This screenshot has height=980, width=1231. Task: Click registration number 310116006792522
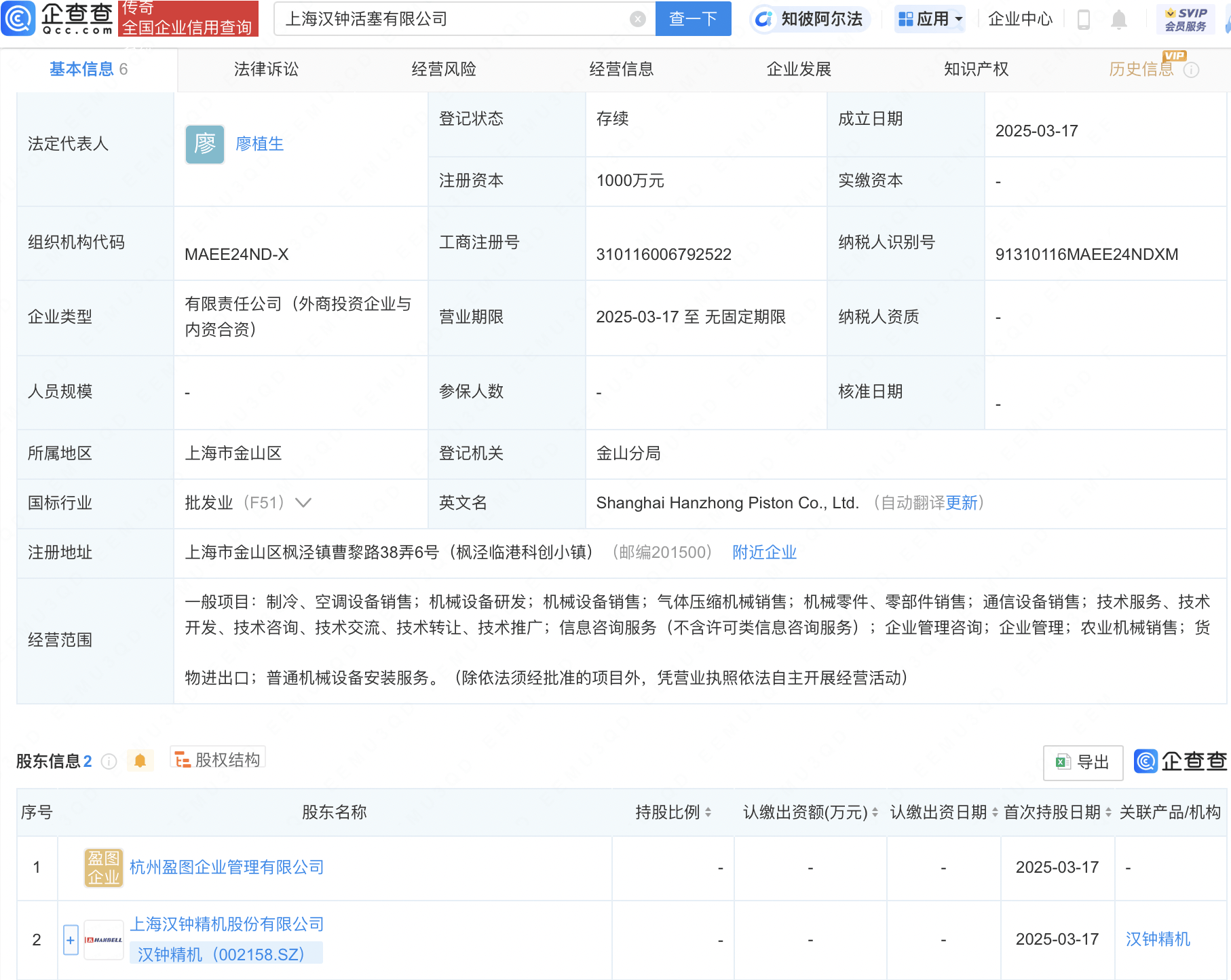click(x=664, y=255)
